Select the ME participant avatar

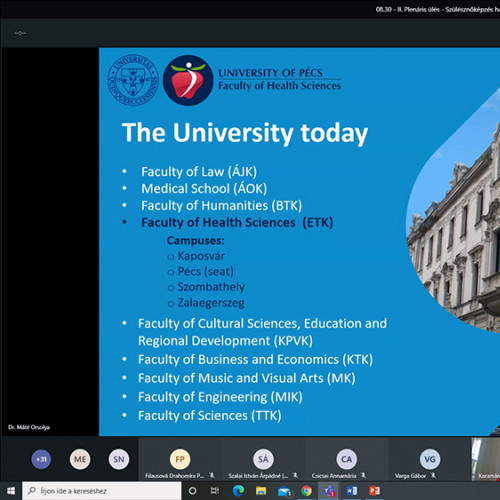(x=80, y=459)
